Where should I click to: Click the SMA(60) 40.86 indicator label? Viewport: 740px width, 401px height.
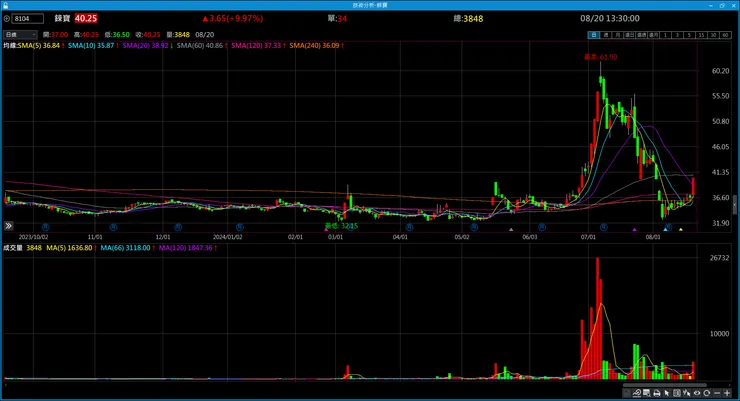click(202, 46)
